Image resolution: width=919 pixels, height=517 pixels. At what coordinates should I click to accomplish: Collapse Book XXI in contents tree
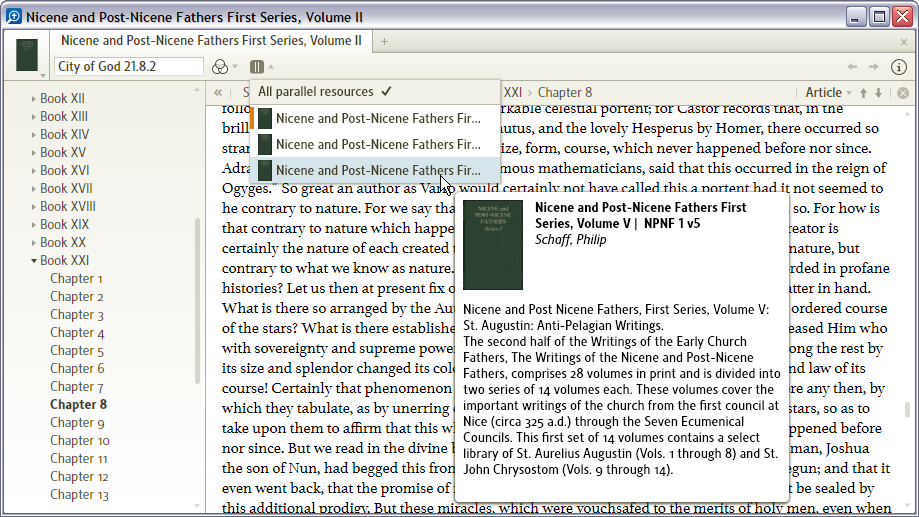33,261
